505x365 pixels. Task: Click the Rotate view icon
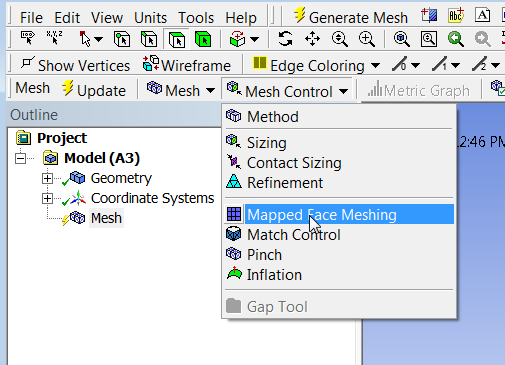point(285,39)
